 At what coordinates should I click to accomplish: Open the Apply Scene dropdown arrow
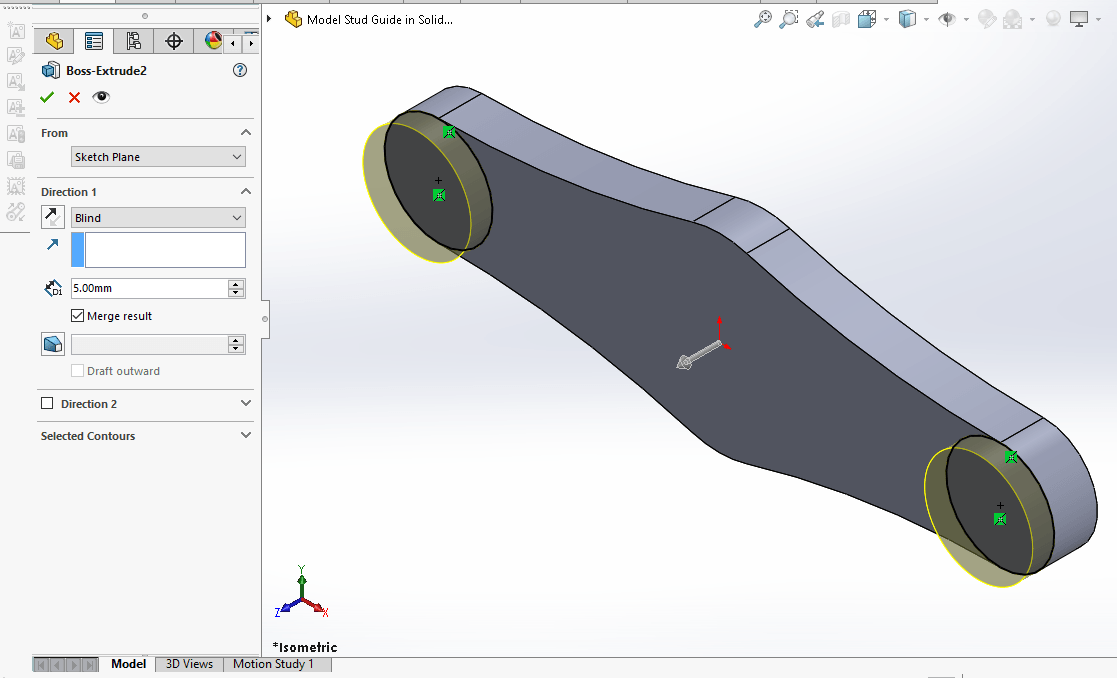[x=1032, y=20]
